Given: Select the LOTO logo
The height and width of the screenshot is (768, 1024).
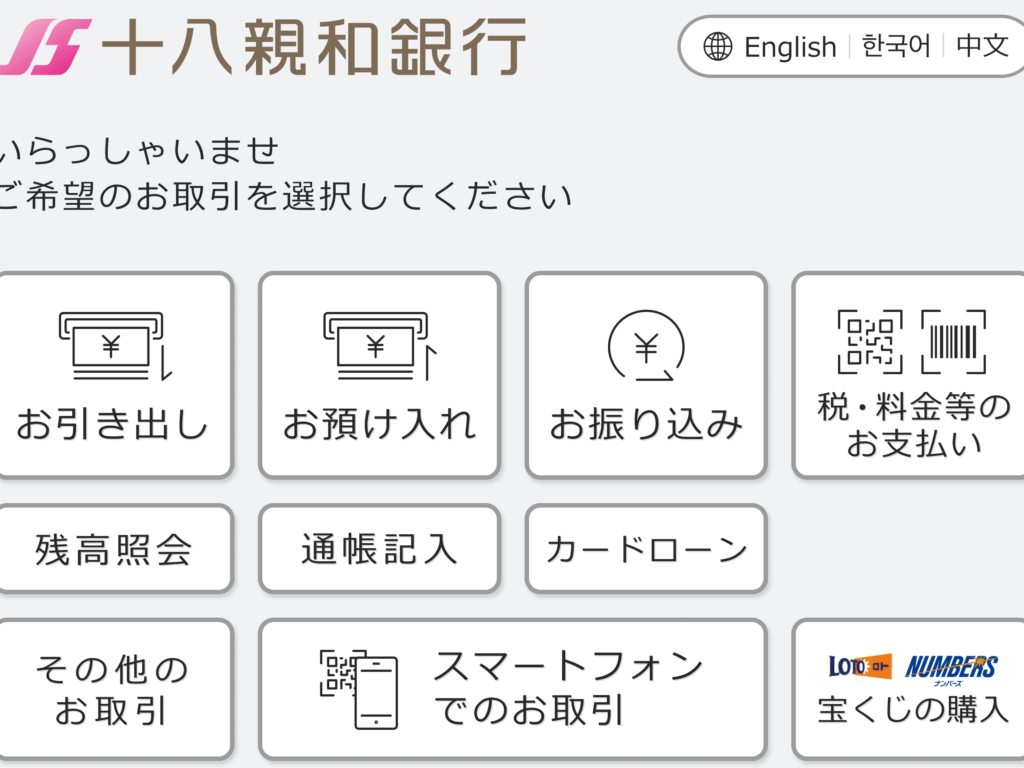Looking at the screenshot, I should point(859,666).
